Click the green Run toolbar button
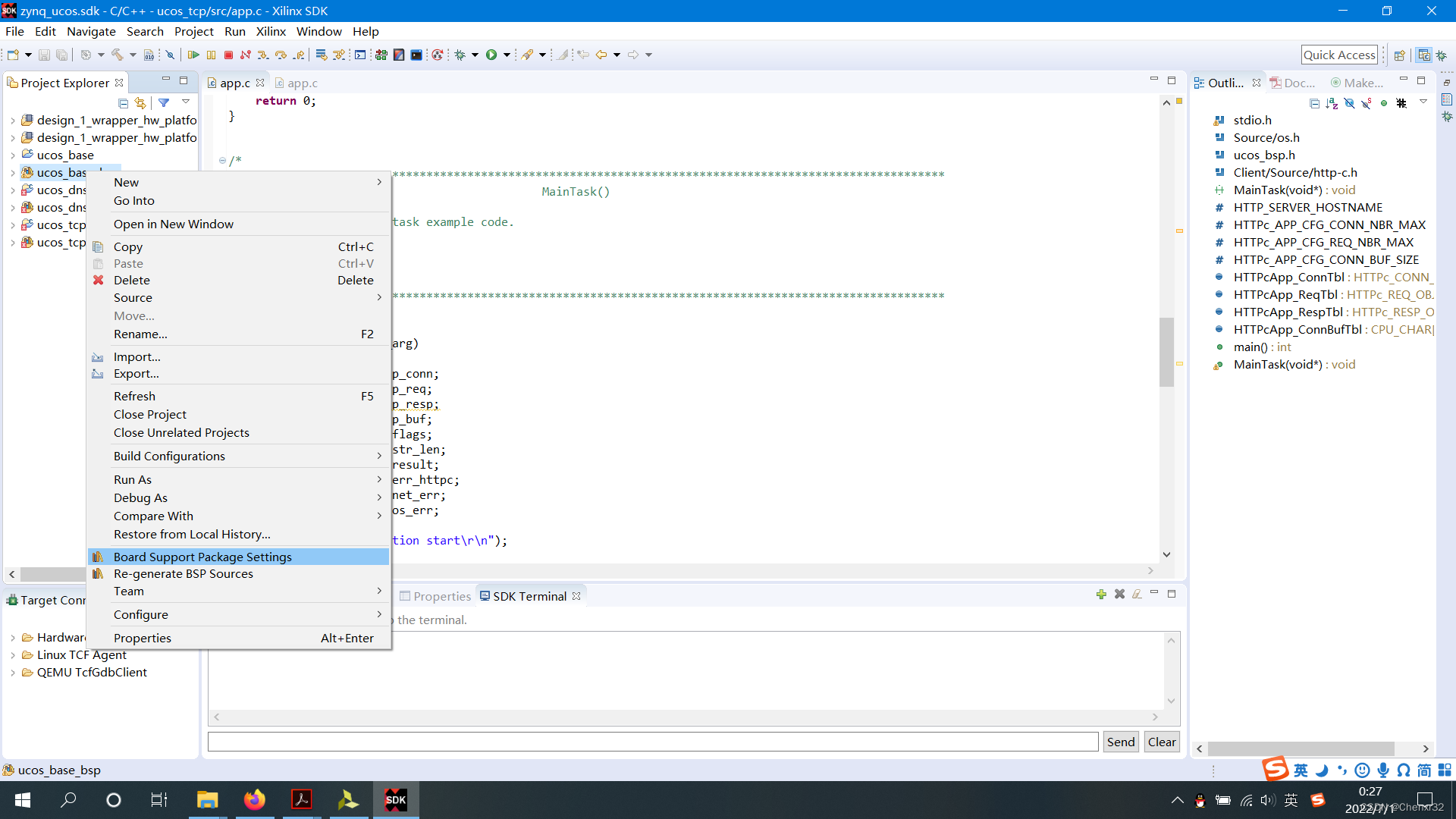The image size is (1456, 819). (491, 55)
